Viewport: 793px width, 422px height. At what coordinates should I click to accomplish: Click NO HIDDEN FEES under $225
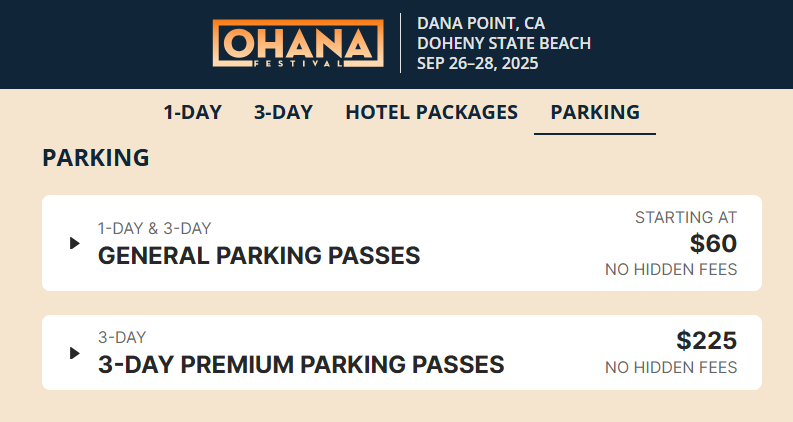tap(671, 367)
